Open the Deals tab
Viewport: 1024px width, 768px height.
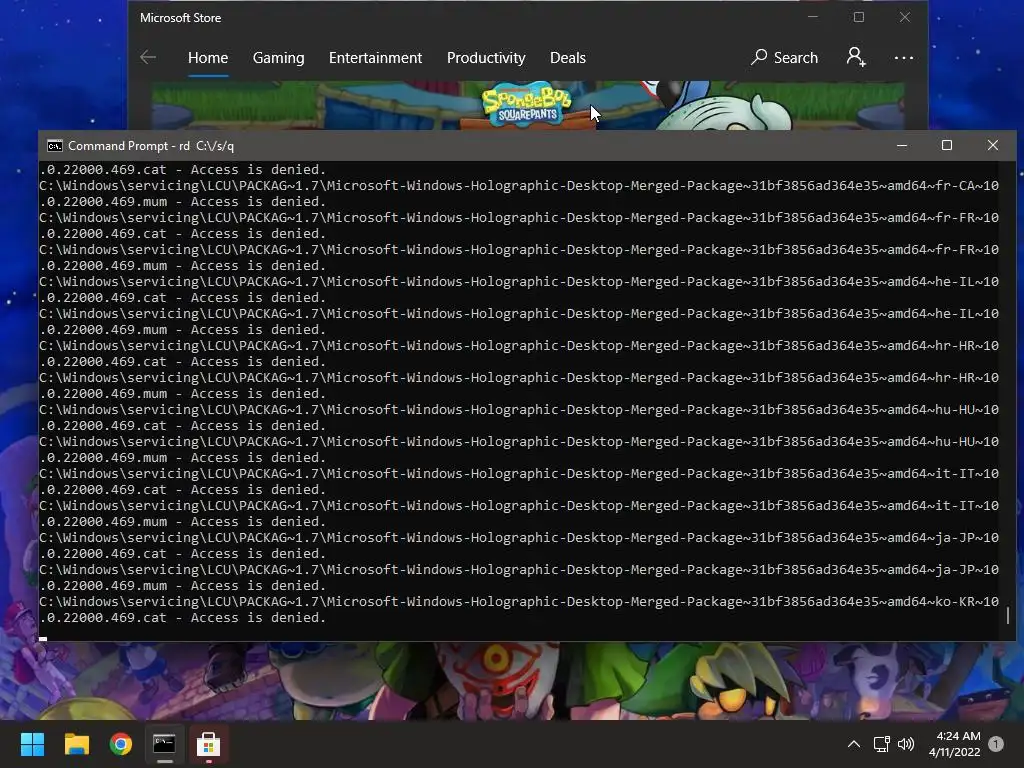pyautogui.click(x=568, y=57)
